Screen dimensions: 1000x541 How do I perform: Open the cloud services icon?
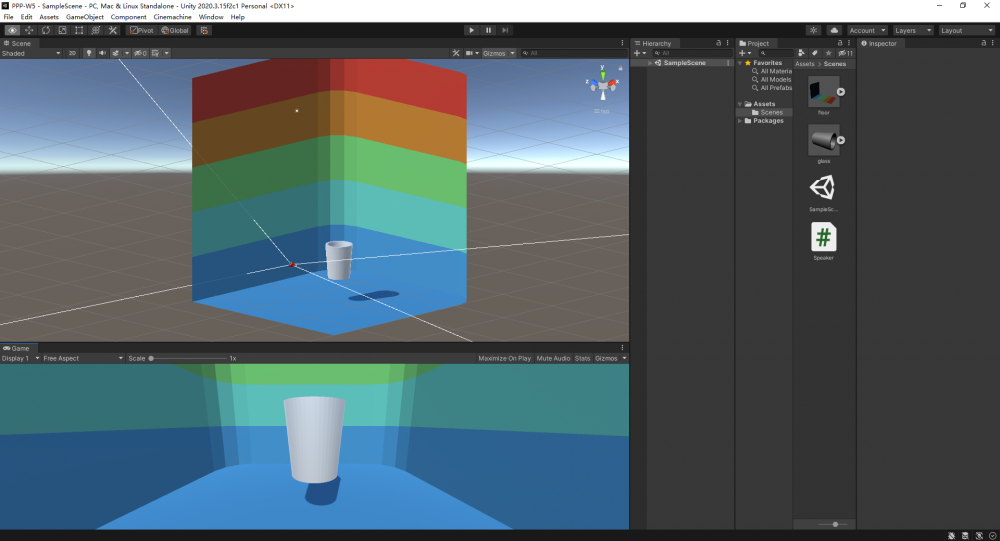point(834,30)
